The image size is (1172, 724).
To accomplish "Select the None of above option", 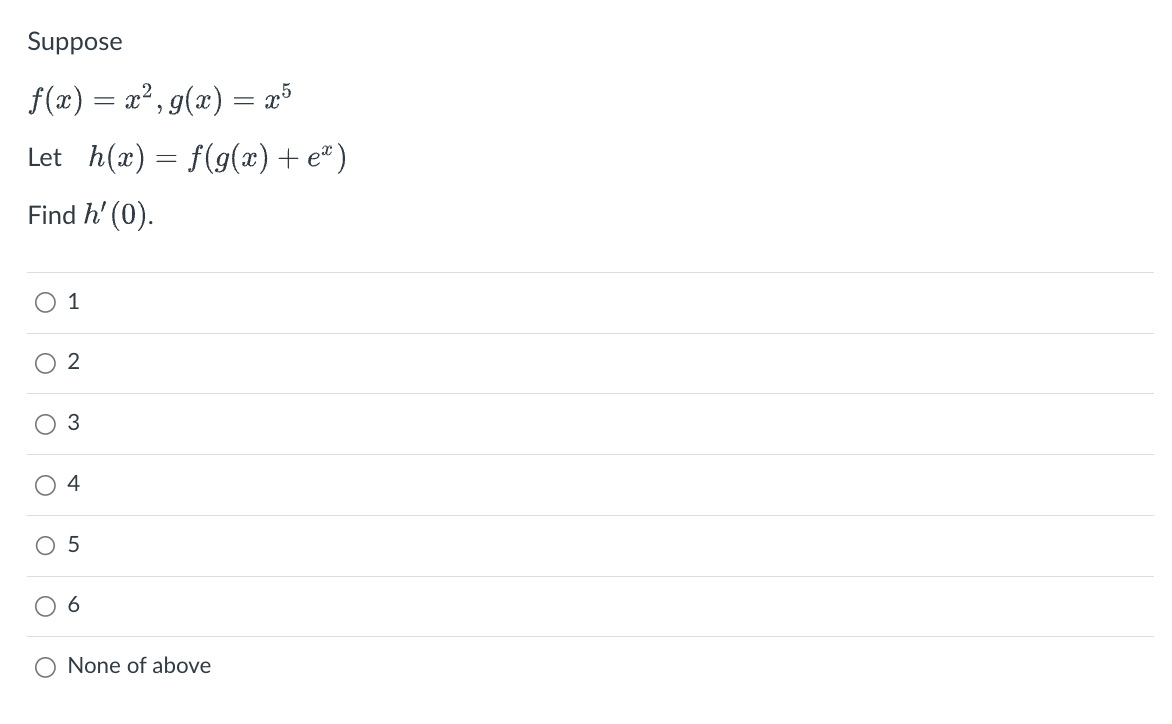I will (x=45, y=666).
